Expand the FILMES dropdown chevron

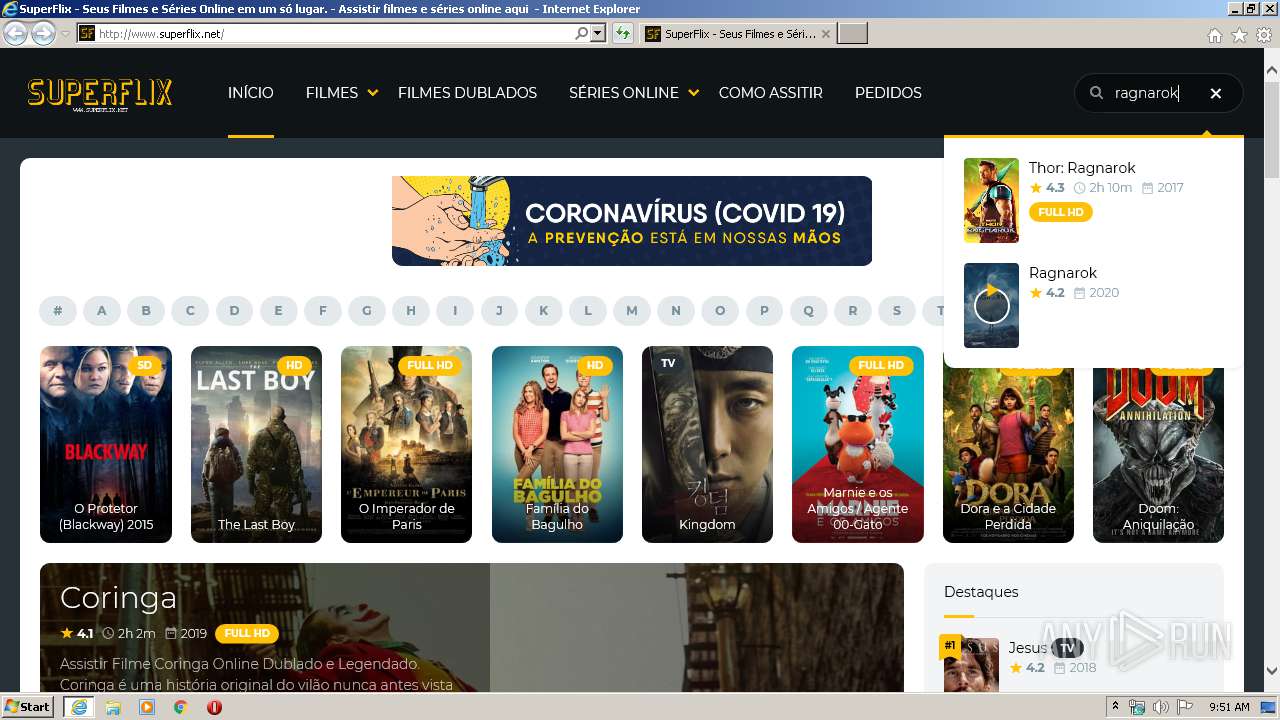pos(373,93)
